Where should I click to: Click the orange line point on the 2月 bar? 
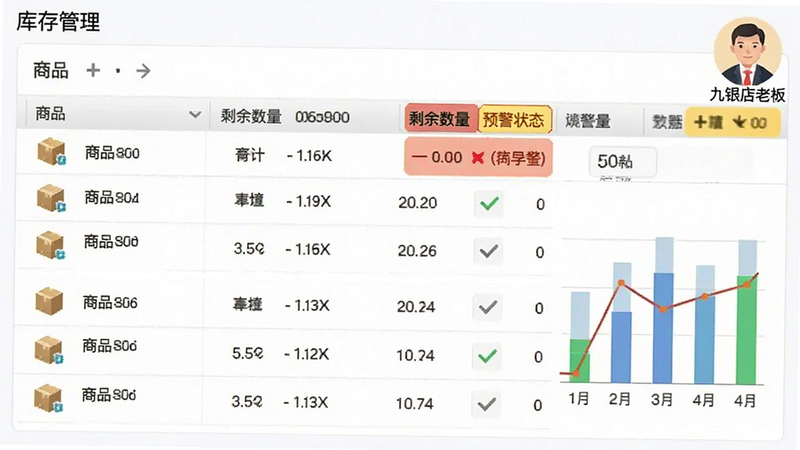coord(621,283)
